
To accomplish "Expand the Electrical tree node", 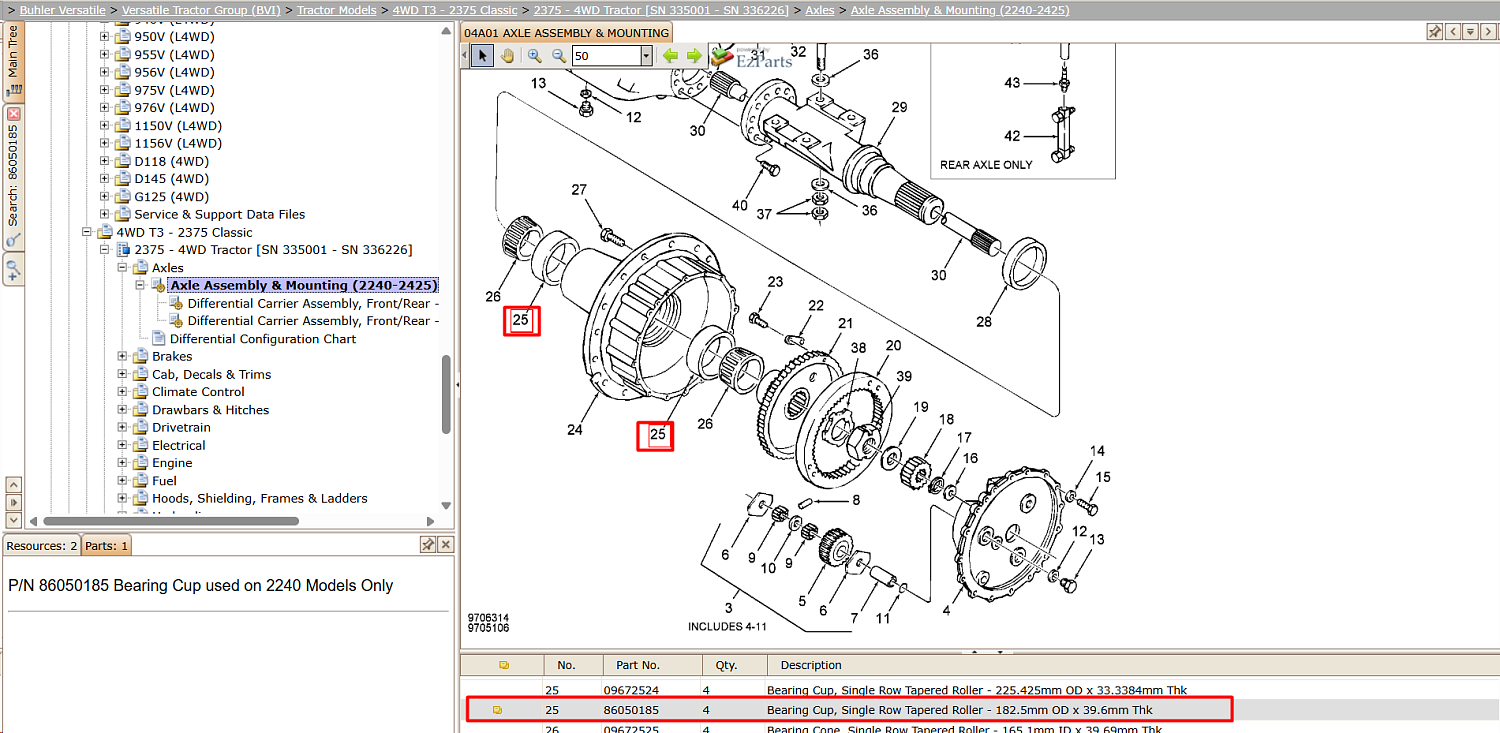I will click(123, 445).
